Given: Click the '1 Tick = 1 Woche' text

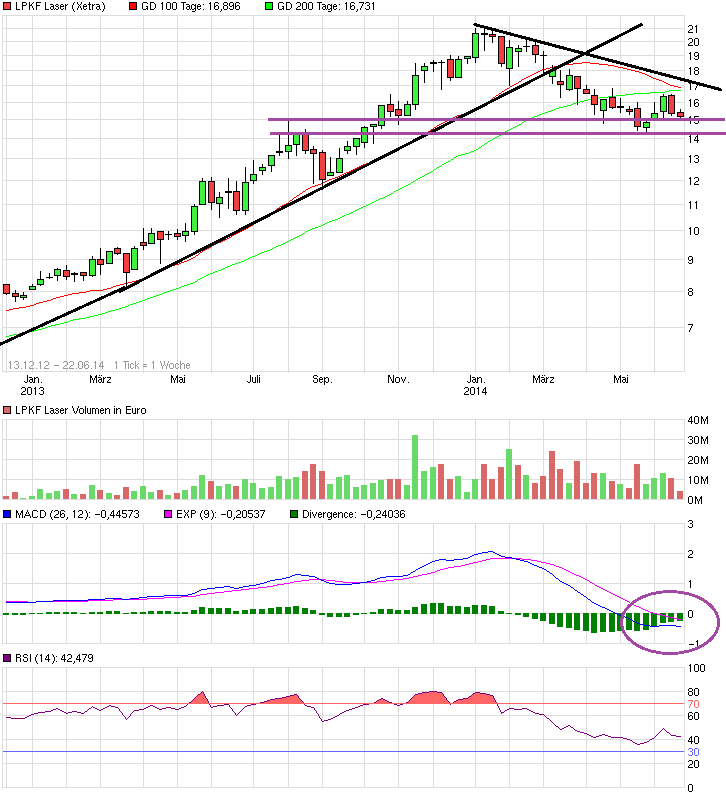Looking at the screenshot, I should (152, 365).
